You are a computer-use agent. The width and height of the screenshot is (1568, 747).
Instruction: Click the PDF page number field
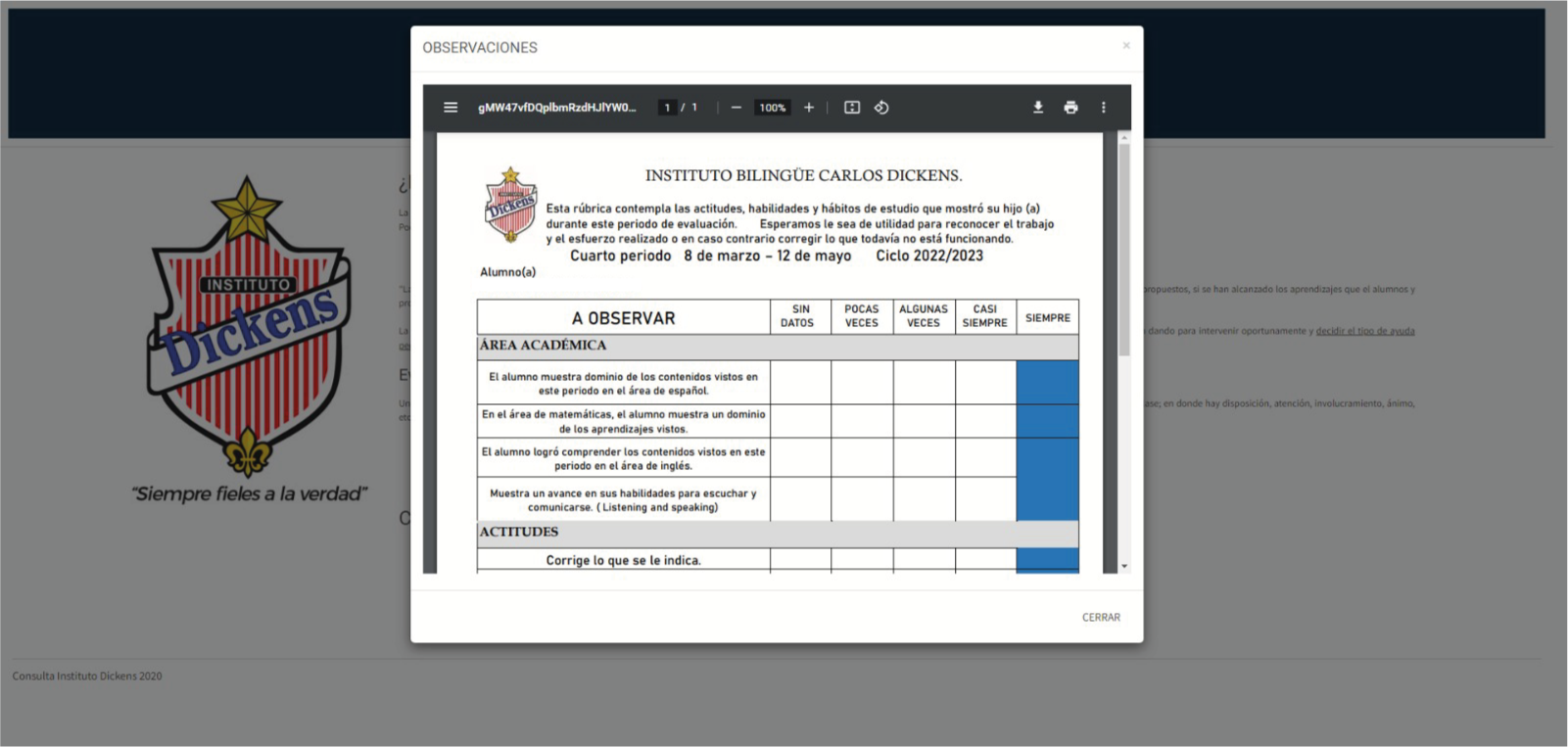(667, 108)
